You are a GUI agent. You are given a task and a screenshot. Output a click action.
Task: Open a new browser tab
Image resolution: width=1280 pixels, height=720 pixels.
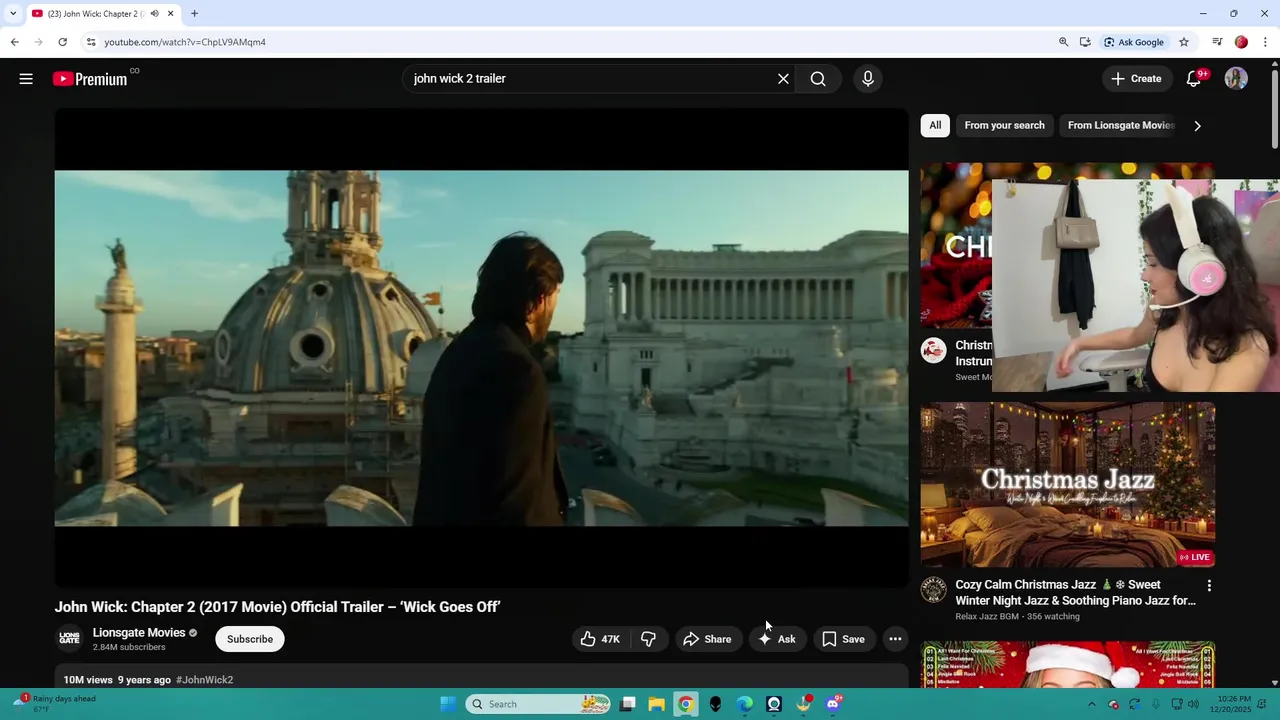[194, 14]
